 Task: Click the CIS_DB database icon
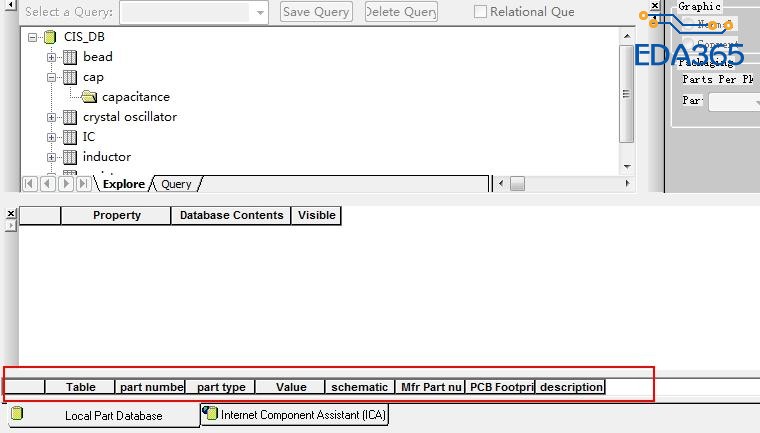[x=50, y=37]
